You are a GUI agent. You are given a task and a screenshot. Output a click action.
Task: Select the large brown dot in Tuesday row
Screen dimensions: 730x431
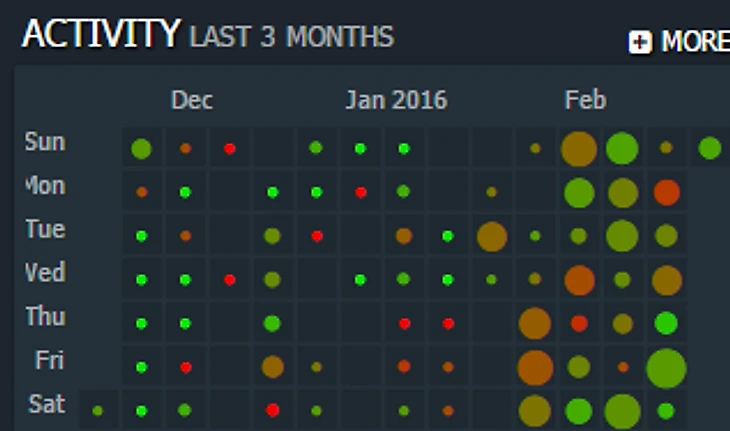pyautogui.click(x=492, y=236)
